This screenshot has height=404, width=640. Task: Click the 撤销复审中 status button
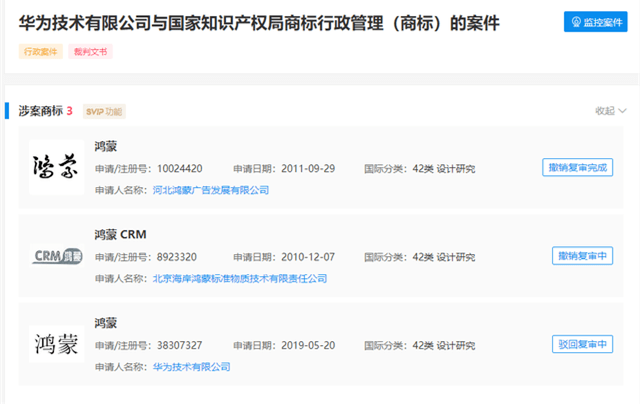tap(582, 256)
